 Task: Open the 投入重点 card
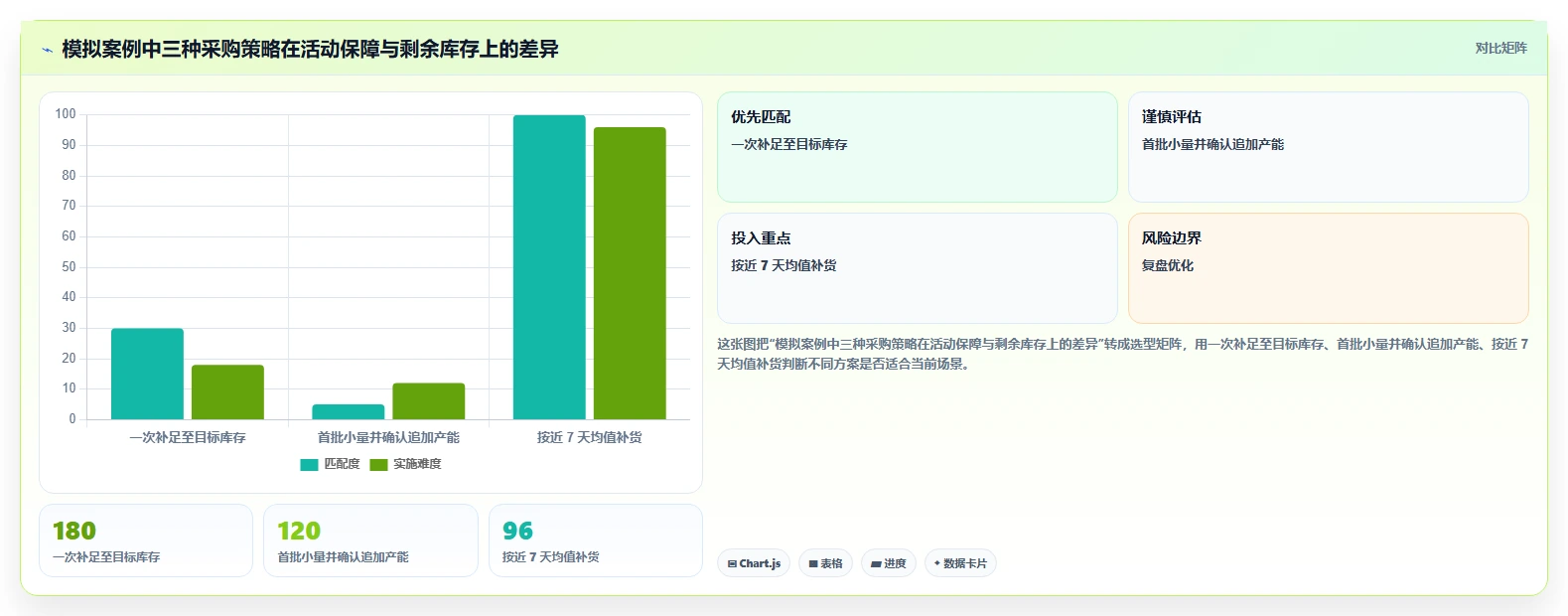(918, 268)
